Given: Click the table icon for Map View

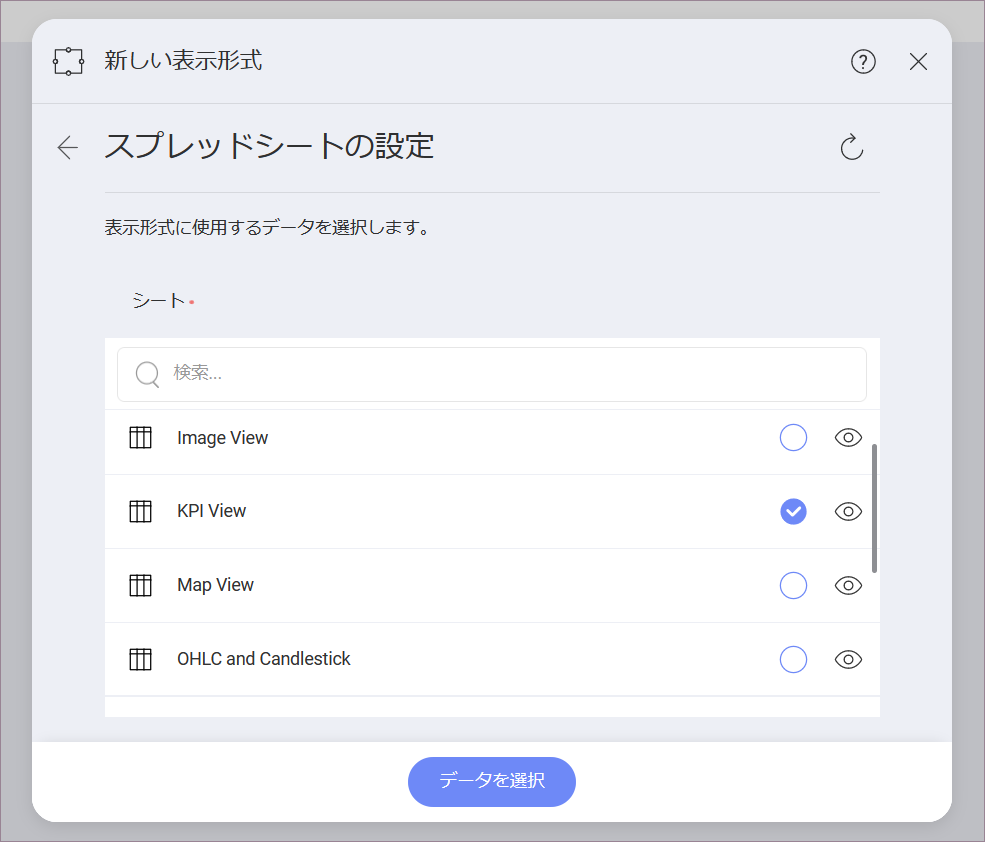Looking at the screenshot, I should tap(141, 586).
